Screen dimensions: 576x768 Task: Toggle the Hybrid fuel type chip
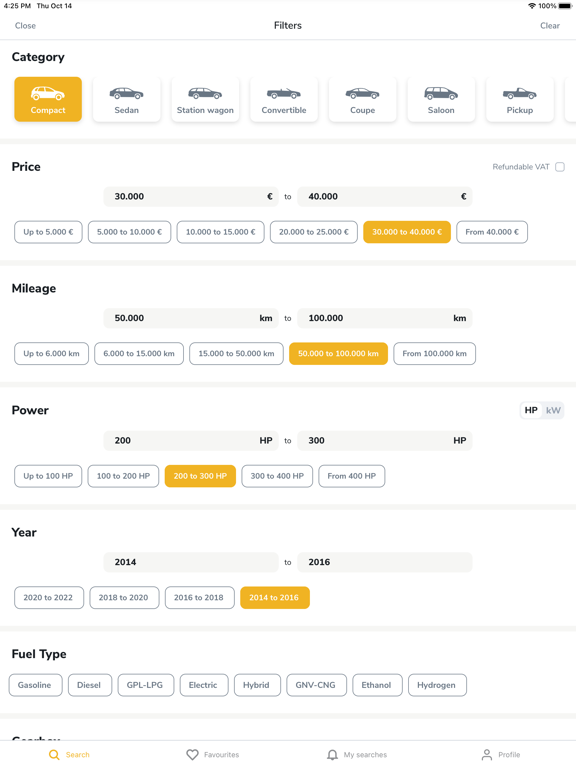point(256,685)
